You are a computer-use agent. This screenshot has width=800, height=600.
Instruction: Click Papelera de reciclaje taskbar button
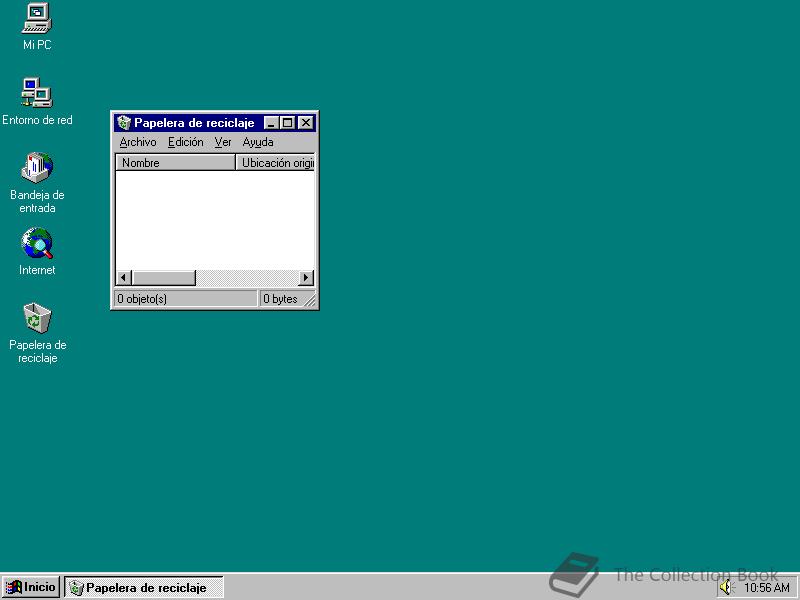(144, 588)
